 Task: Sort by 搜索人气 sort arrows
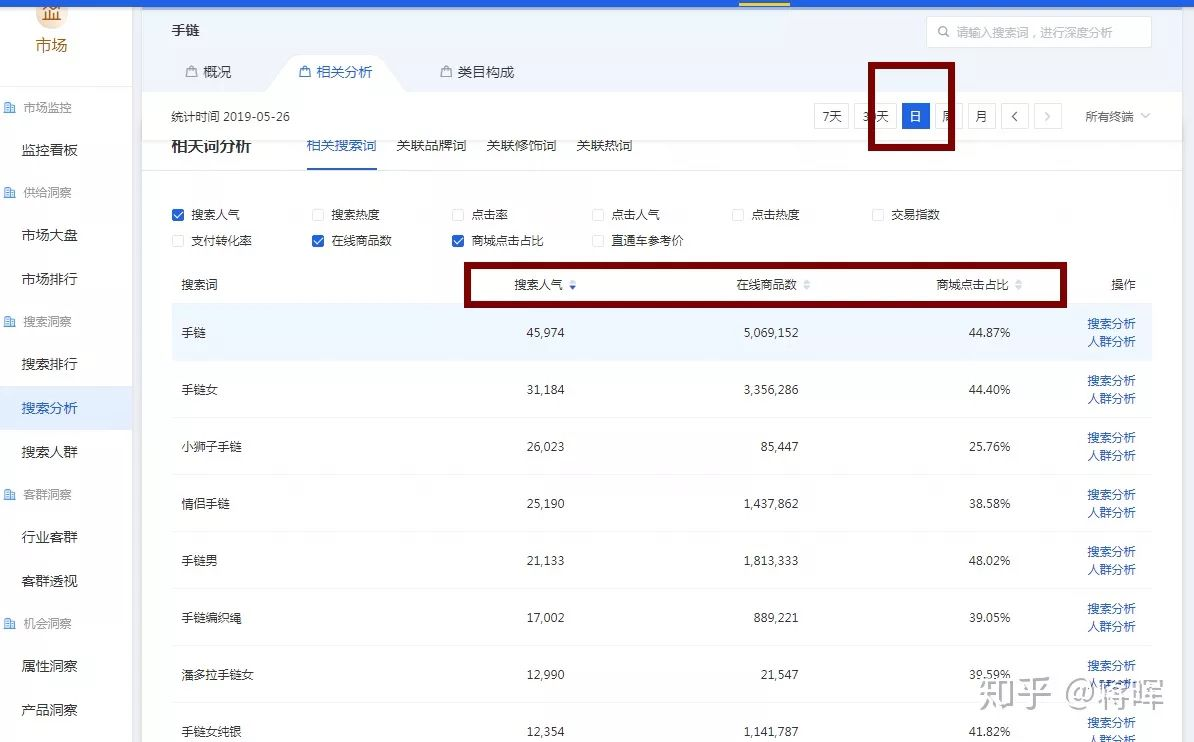point(573,285)
